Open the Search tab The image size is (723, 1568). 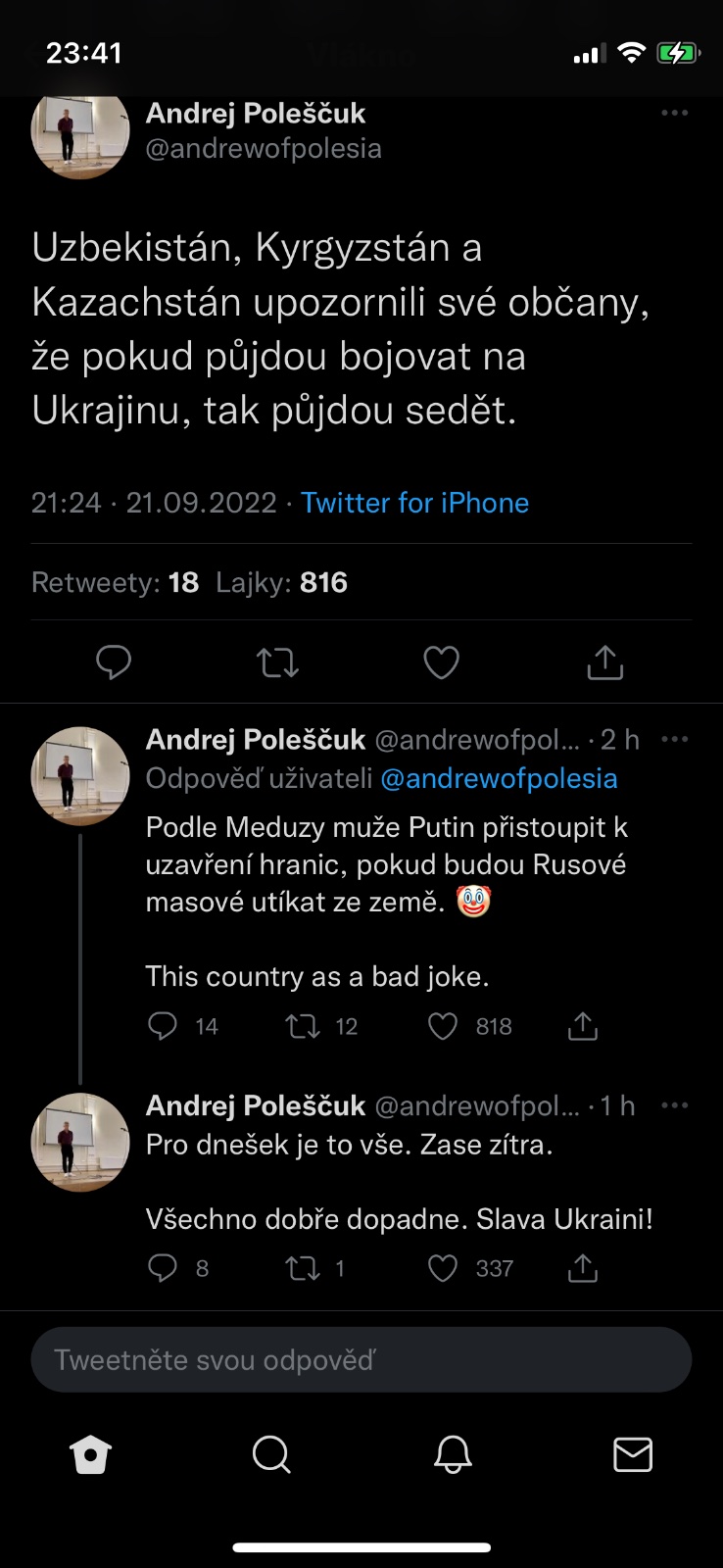(271, 1455)
